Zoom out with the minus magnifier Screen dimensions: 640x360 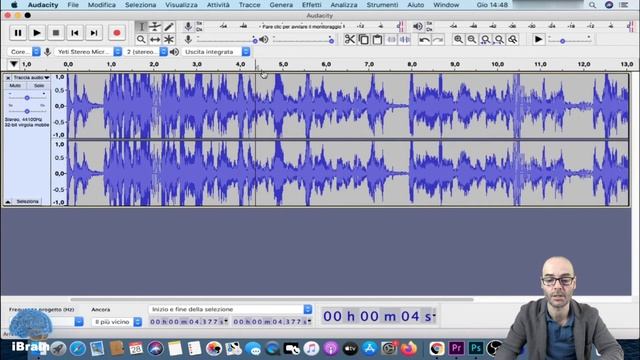(x=472, y=40)
